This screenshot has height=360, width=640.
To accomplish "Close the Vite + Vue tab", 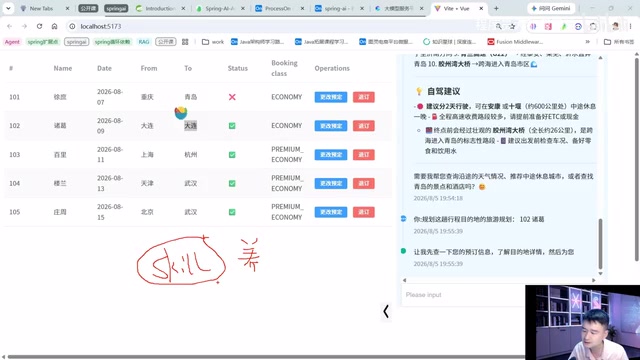I will pos(481,8).
